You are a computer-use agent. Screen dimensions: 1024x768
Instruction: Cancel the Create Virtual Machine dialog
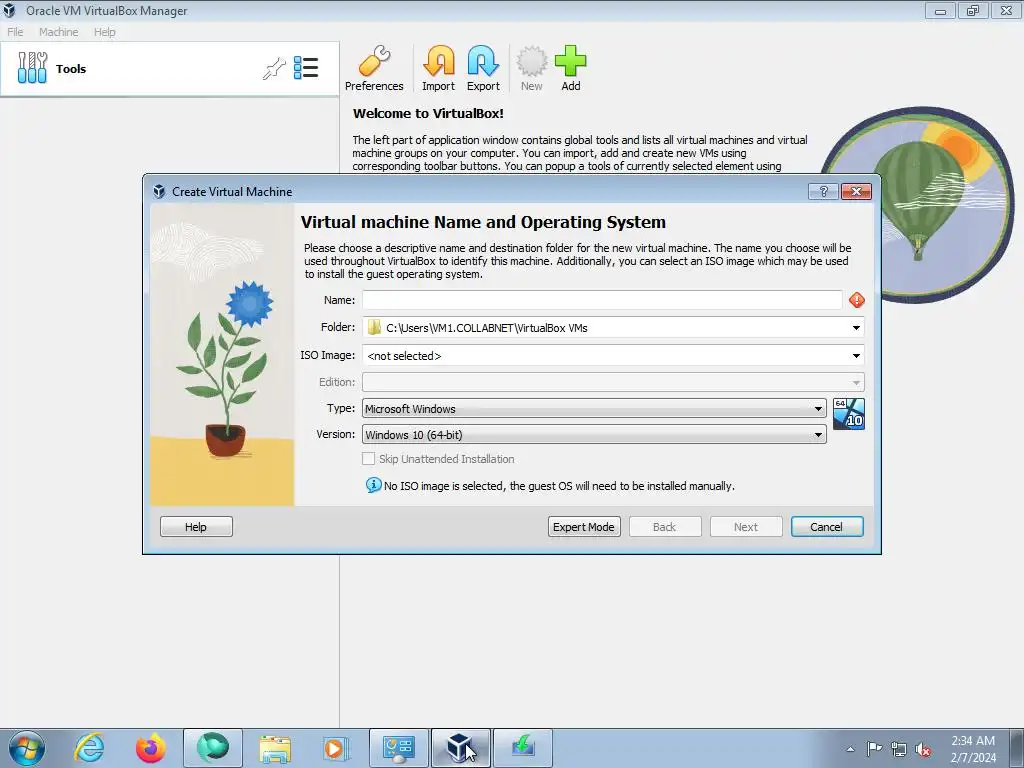coord(827,527)
